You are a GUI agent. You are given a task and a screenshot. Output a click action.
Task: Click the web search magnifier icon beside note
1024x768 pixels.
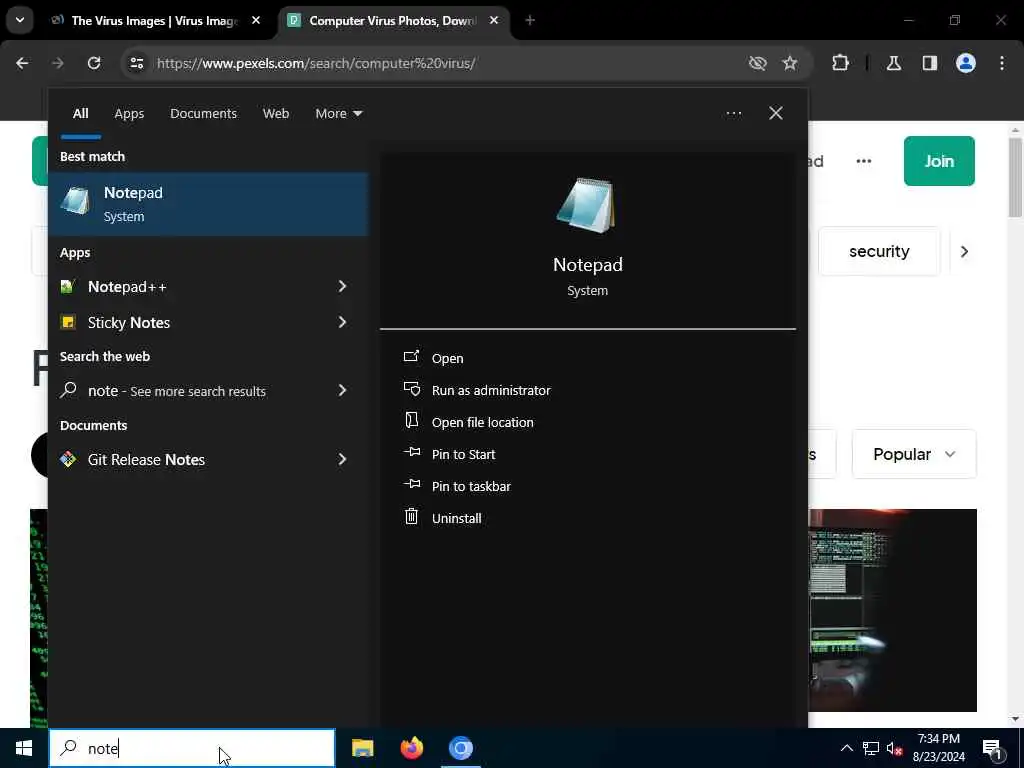point(68,391)
